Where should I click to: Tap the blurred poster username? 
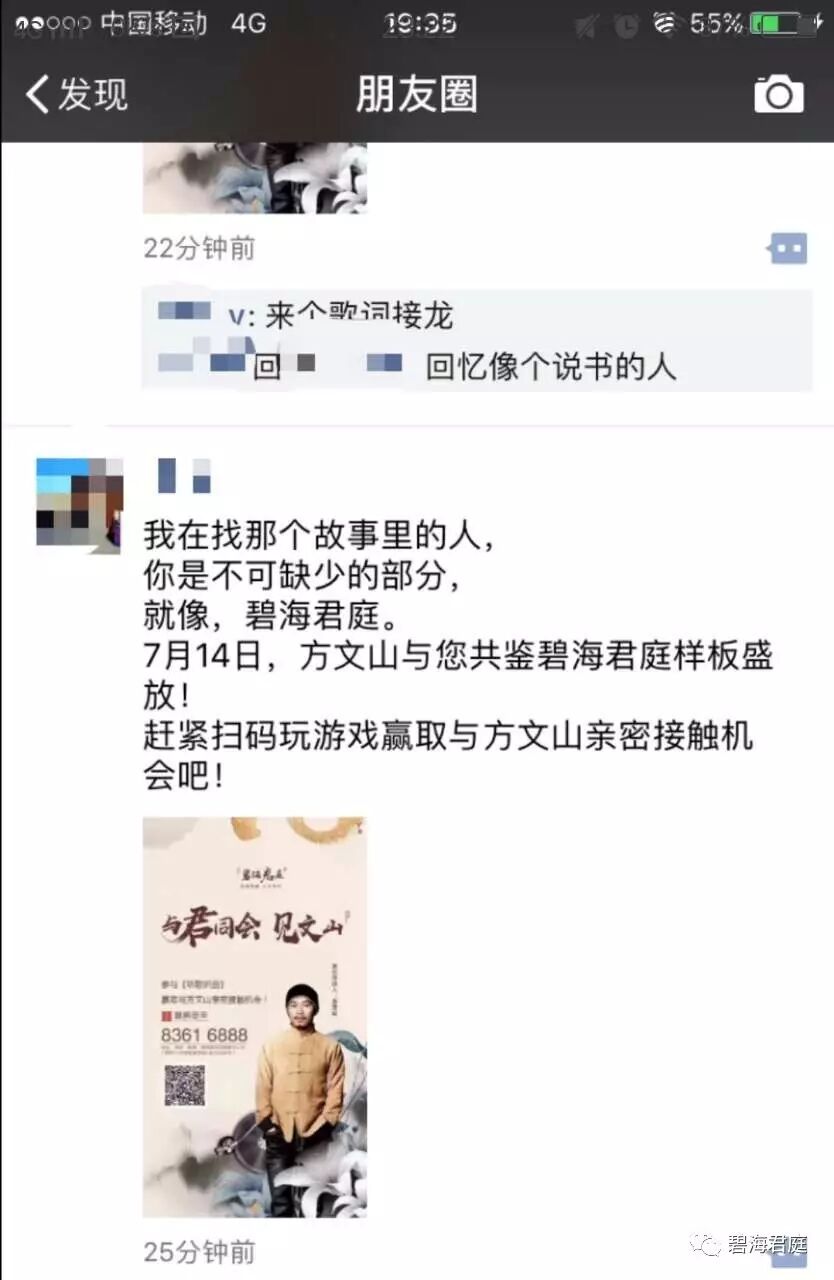pos(185,476)
